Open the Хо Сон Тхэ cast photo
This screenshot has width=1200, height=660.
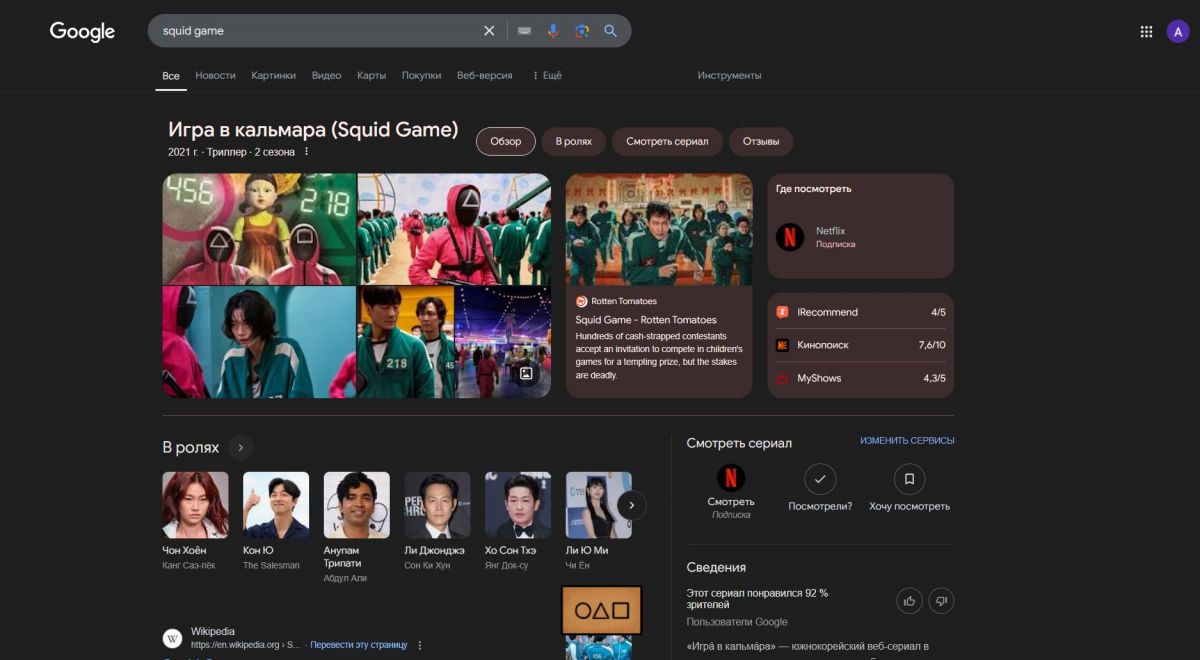click(518, 505)
